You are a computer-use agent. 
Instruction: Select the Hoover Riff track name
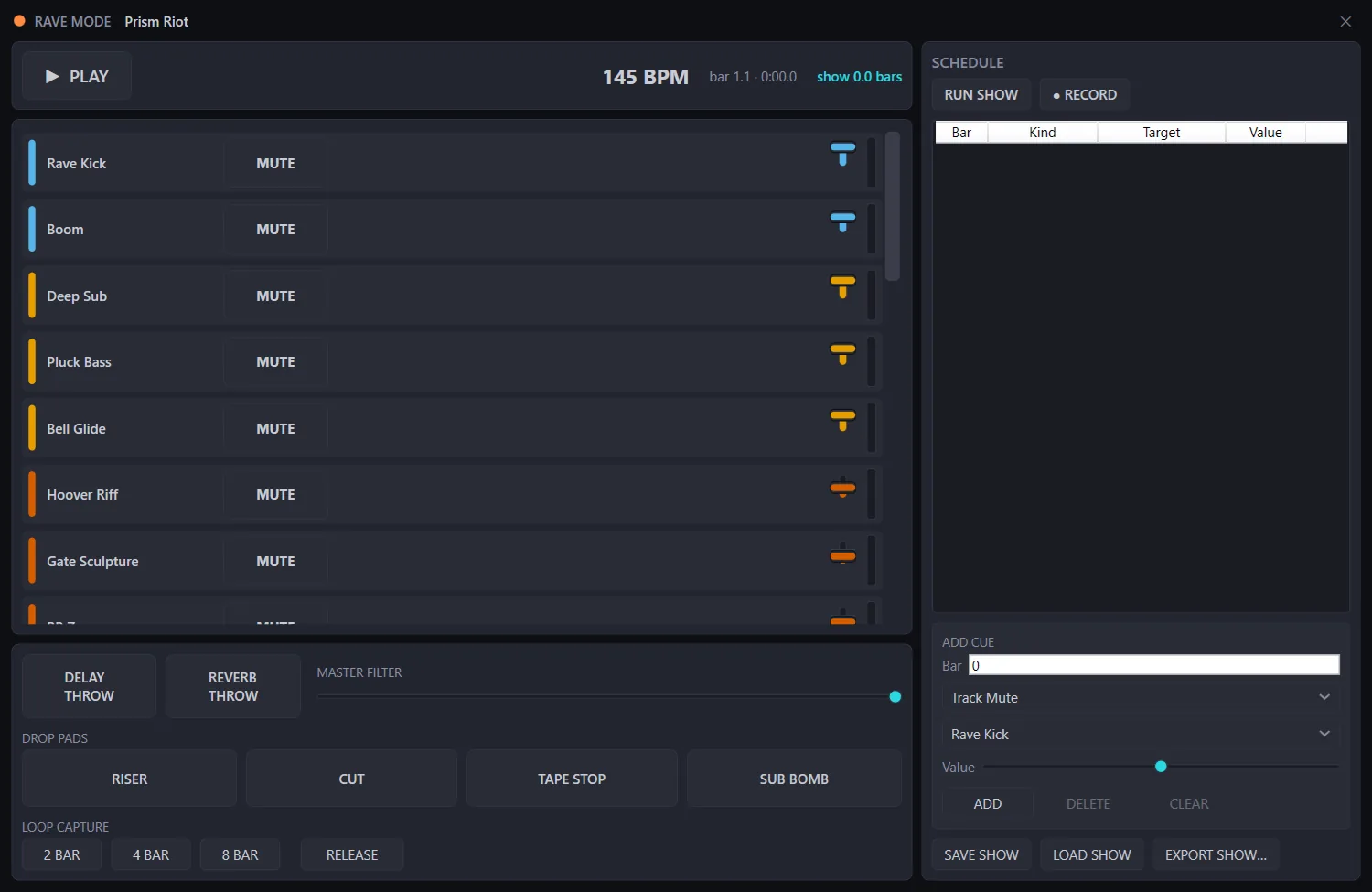click(82, 494)
